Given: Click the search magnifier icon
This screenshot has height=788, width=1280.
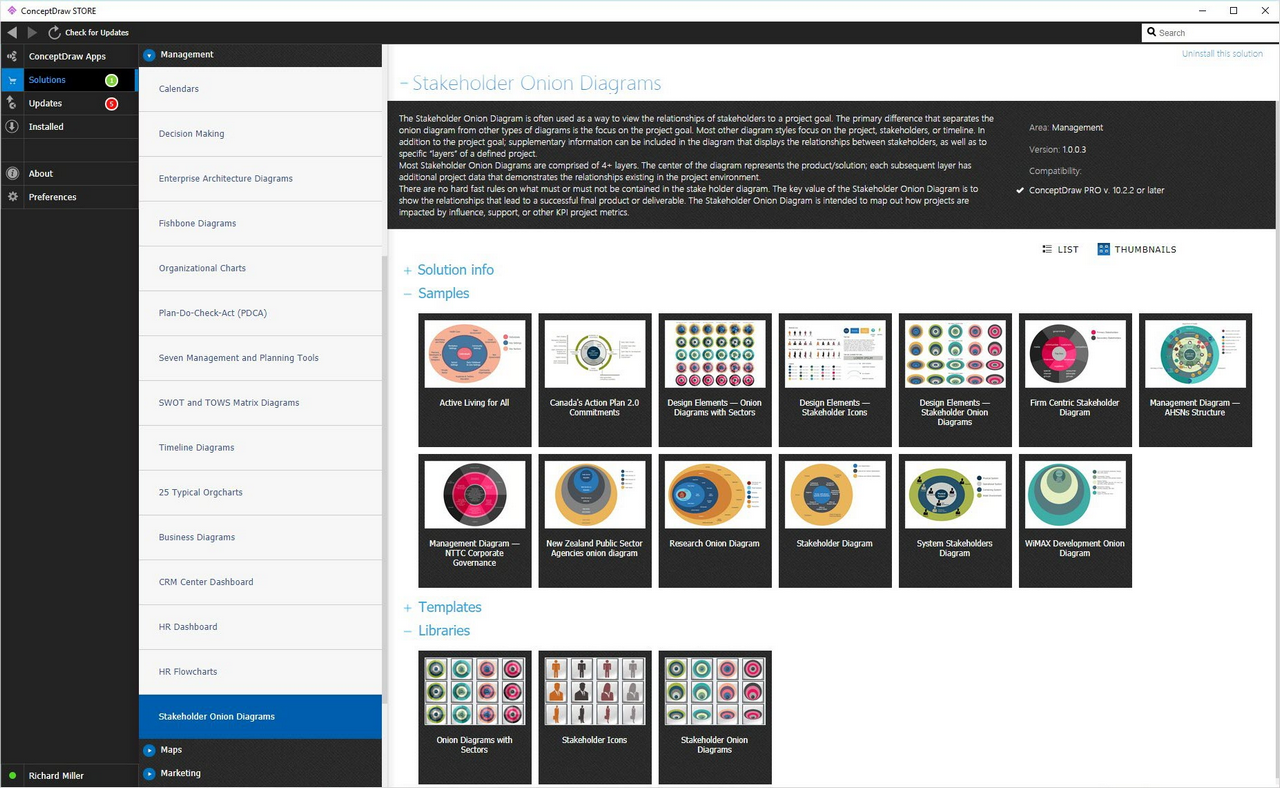Looking at the screenshot, I should pos(1152,33).
